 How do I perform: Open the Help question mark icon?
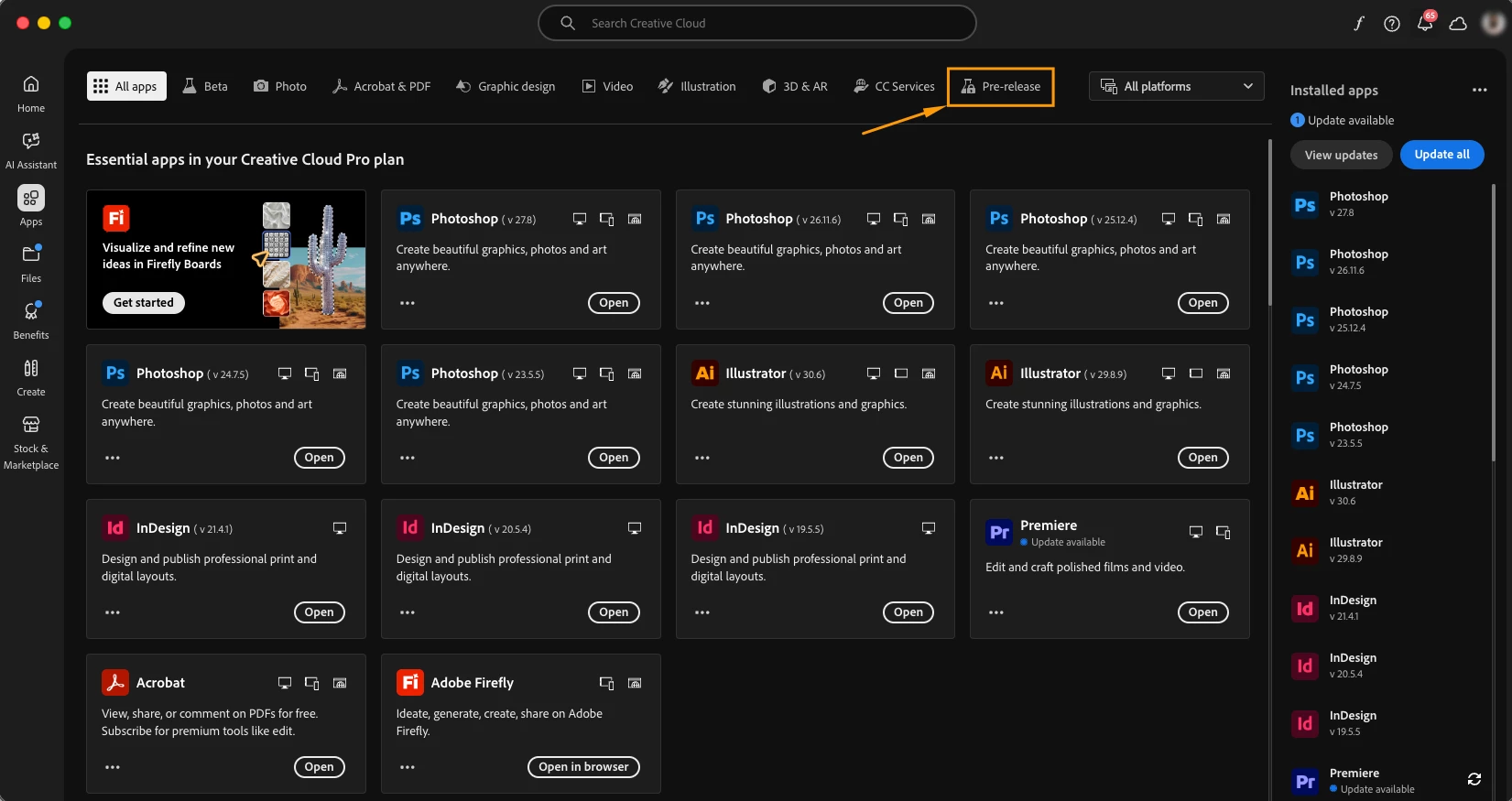click(x=1392, y=24)
